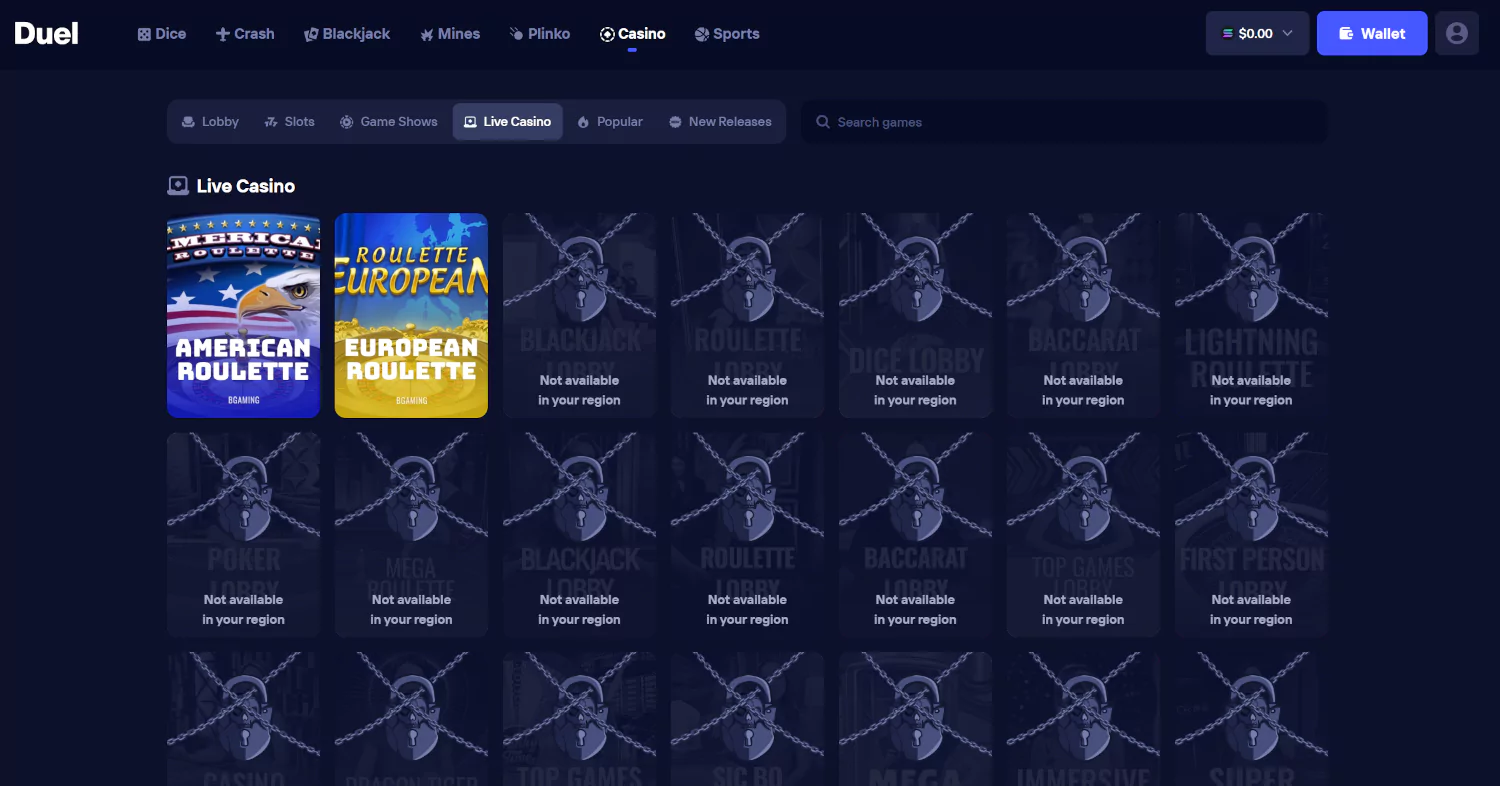Launch the Mines game from the top bar
Viewport: 1500px width, 786px height.
coord(450,34)
